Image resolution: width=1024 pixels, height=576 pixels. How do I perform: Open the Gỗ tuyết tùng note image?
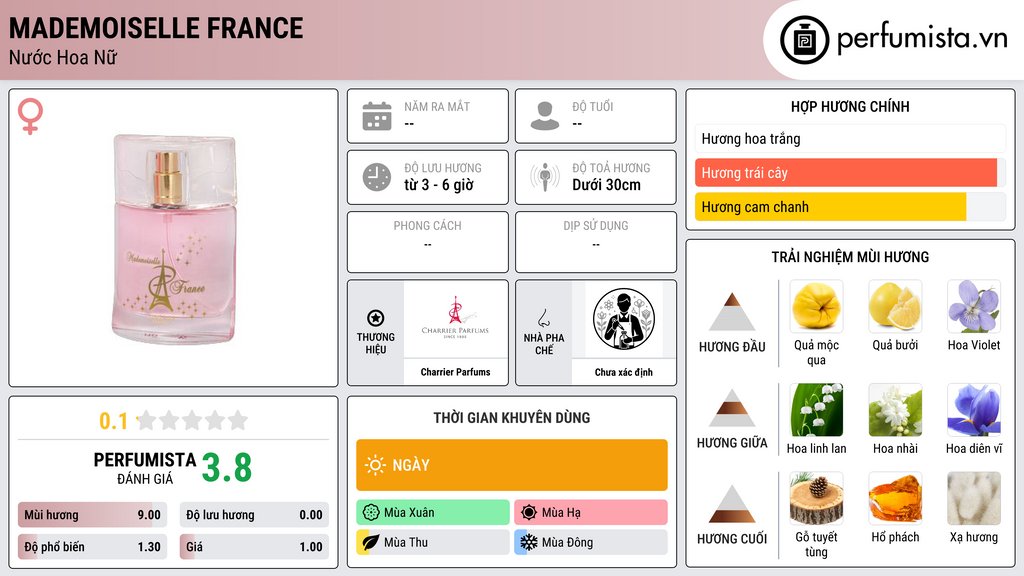coord(816,498)
